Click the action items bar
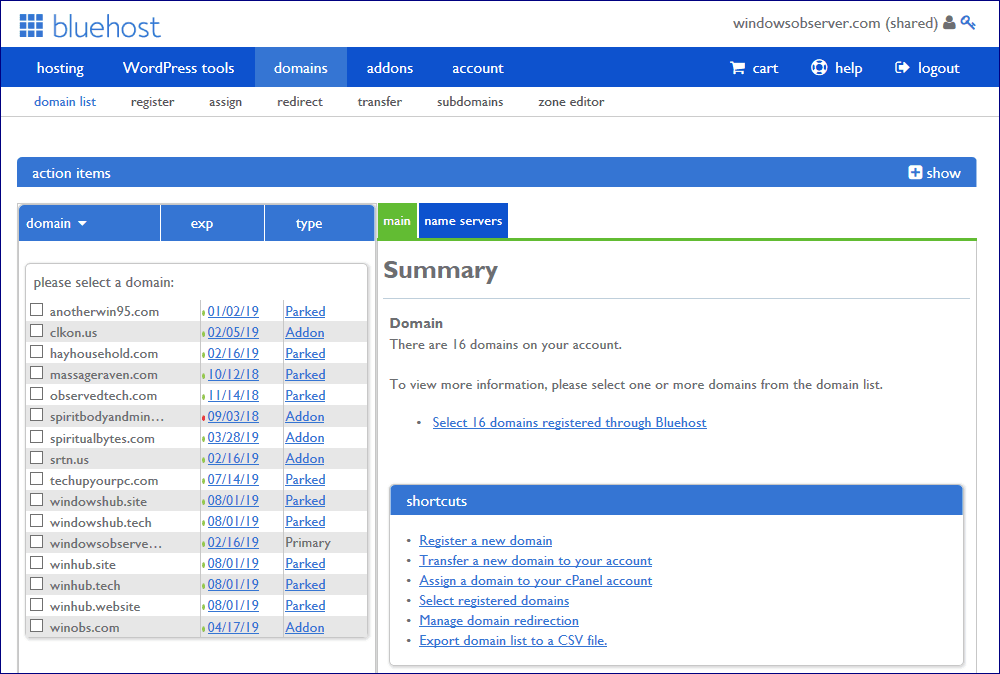1000x674 pixels. click(496, 172)
